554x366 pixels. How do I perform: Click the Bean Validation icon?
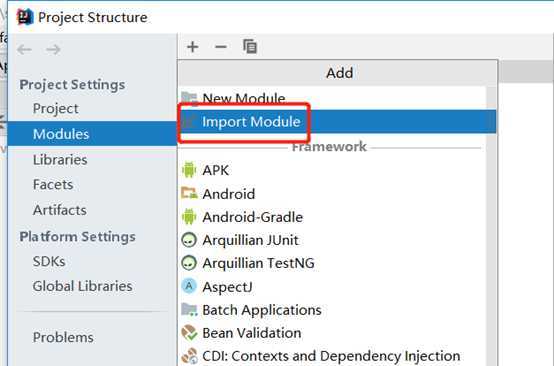[x=189, y=333]
